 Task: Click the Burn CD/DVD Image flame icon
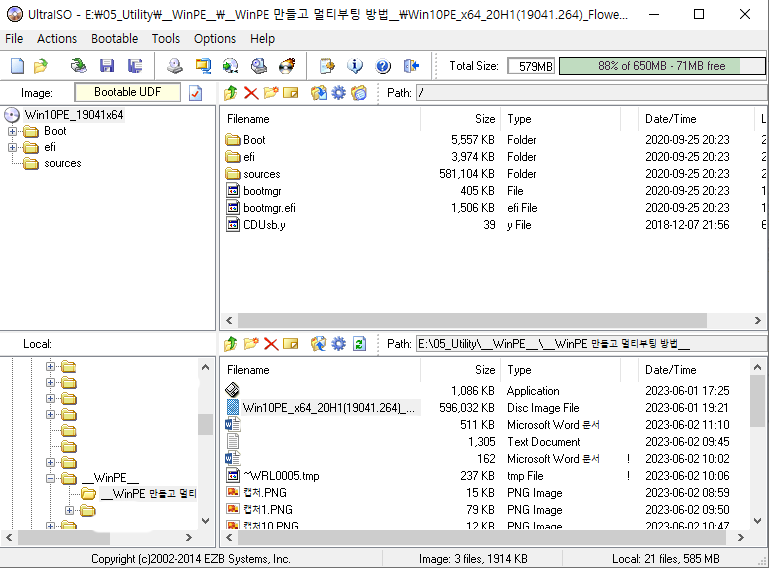(x=287, y=66)
